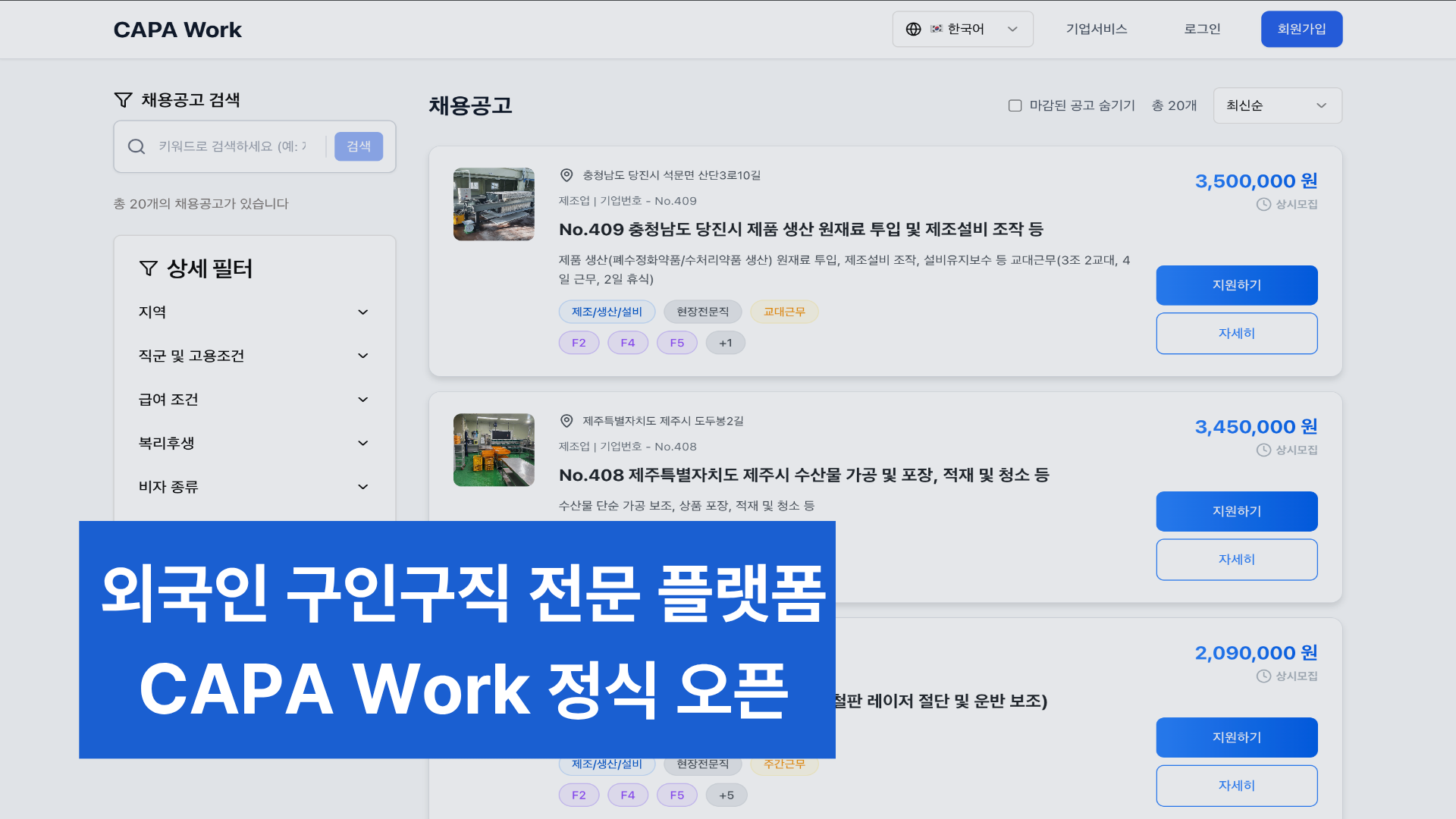
Task: Open the No.408 job thumbnail image
Action: pyautogui.click(x=494, y=450)
